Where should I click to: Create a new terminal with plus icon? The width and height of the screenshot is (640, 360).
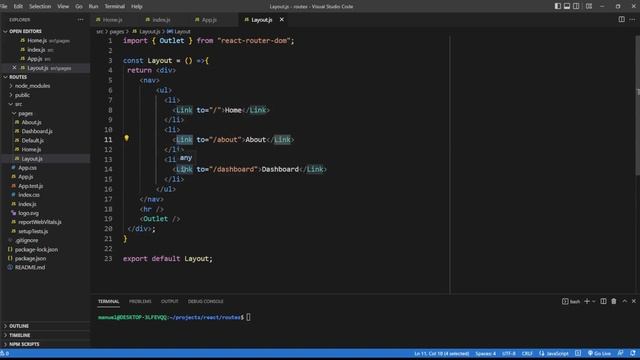click(x=587, y=301)
